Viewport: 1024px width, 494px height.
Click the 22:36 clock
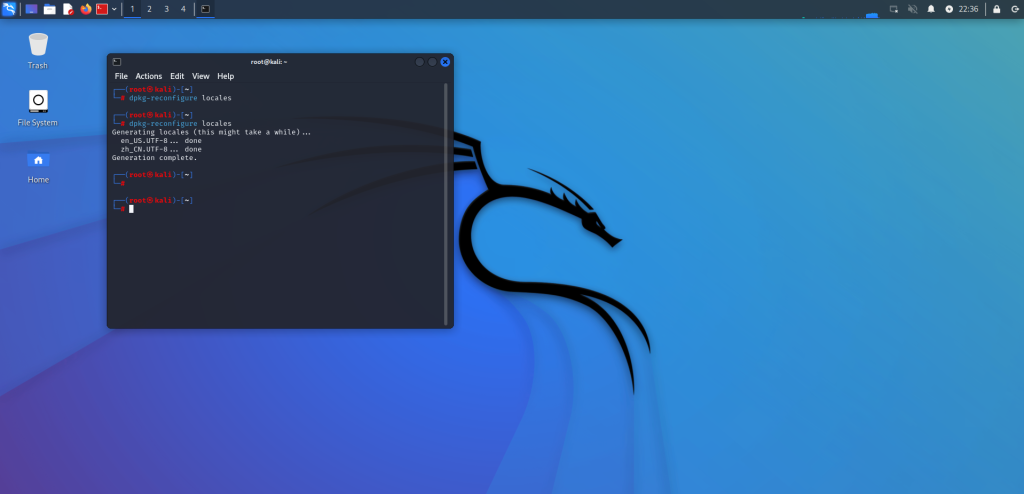[x=968, y=9]
